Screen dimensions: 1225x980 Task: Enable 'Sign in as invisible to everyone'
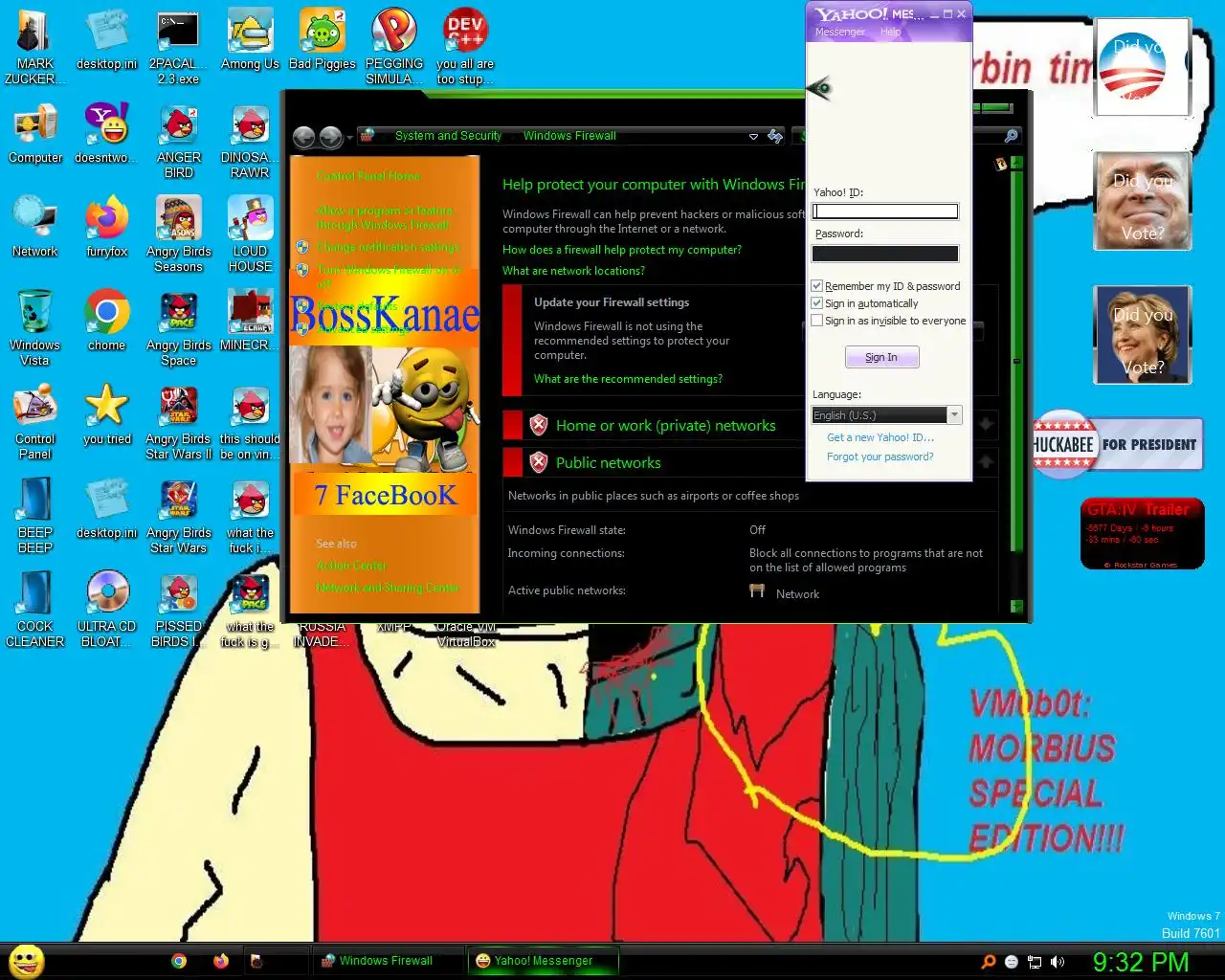pyautogui.click(x=816, y=320)
